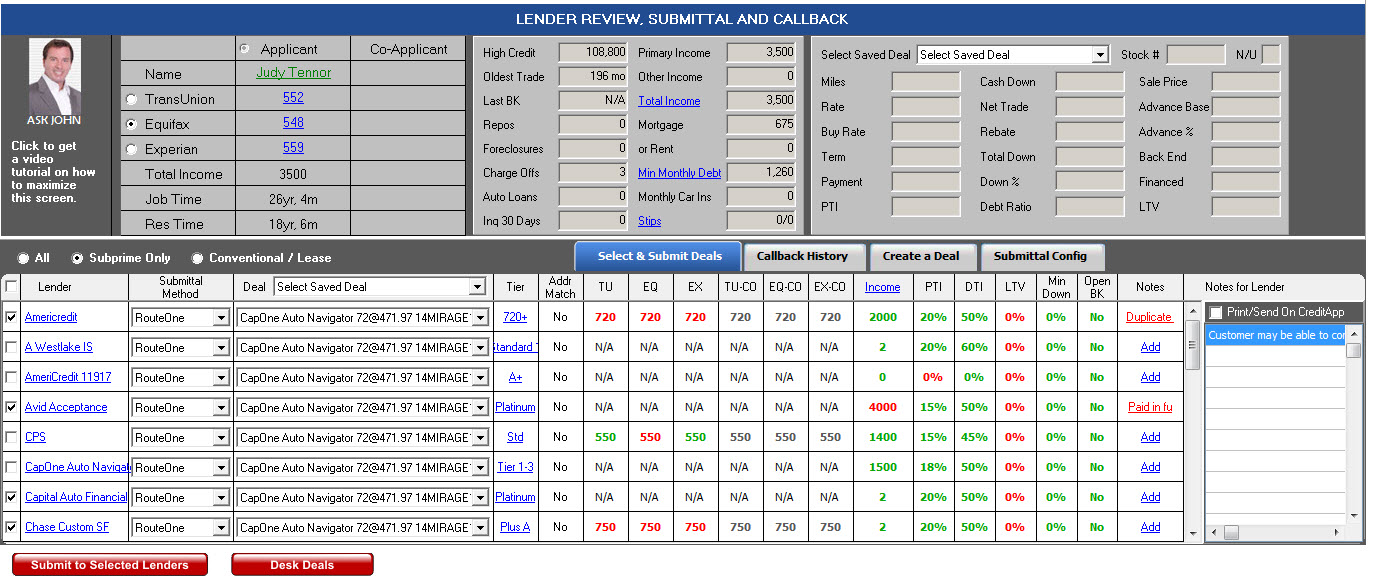Enable Print/Send On CreditApp checkbox
Screen dimensions: 1373x580
(1216, 313)
